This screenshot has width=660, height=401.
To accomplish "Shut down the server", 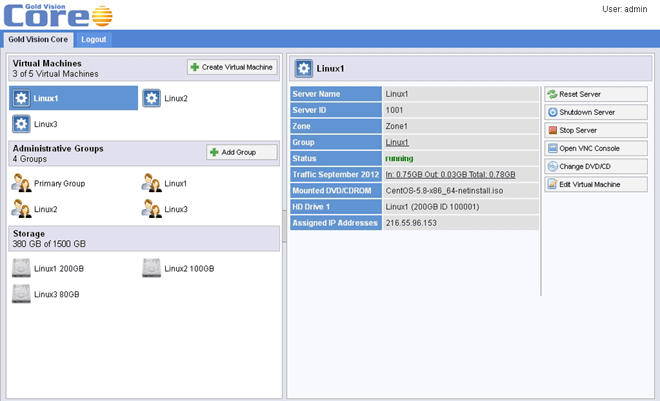I will tap(596, 112).
